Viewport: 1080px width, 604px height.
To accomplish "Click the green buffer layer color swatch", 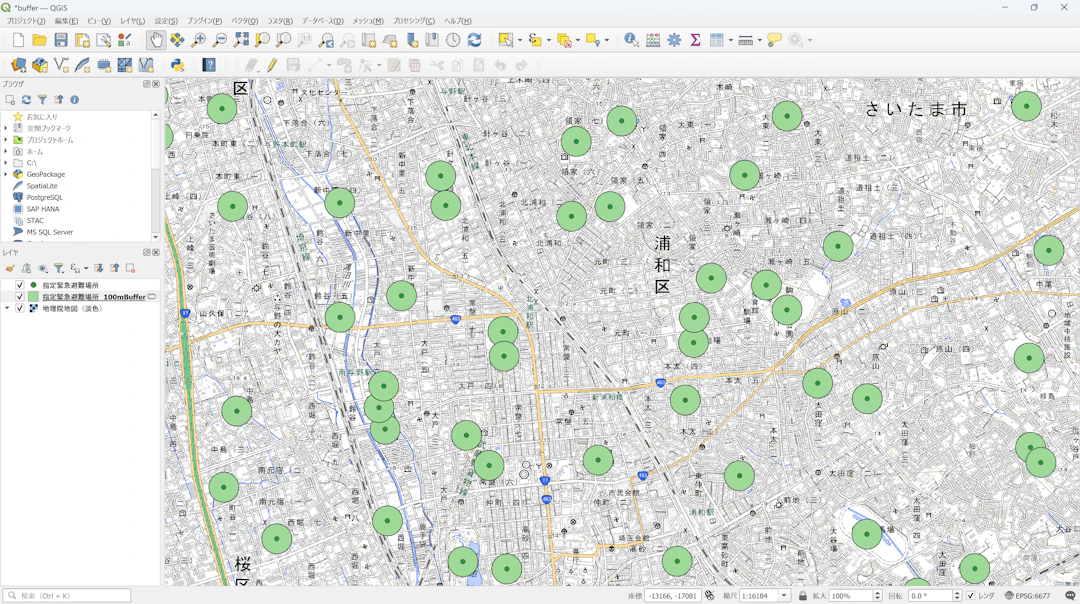I will 33,297.
